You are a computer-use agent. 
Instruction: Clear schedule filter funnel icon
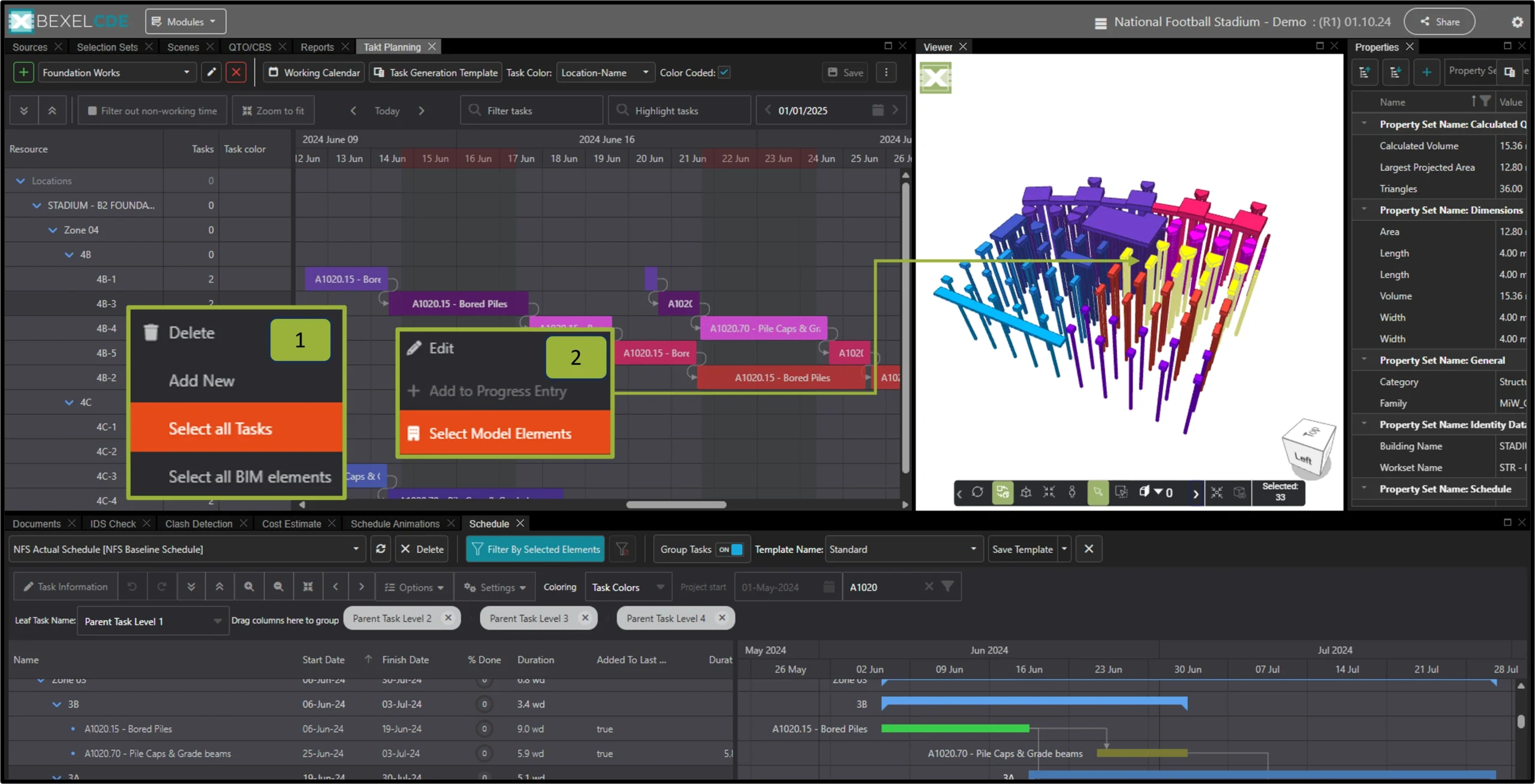coord(622,549)
